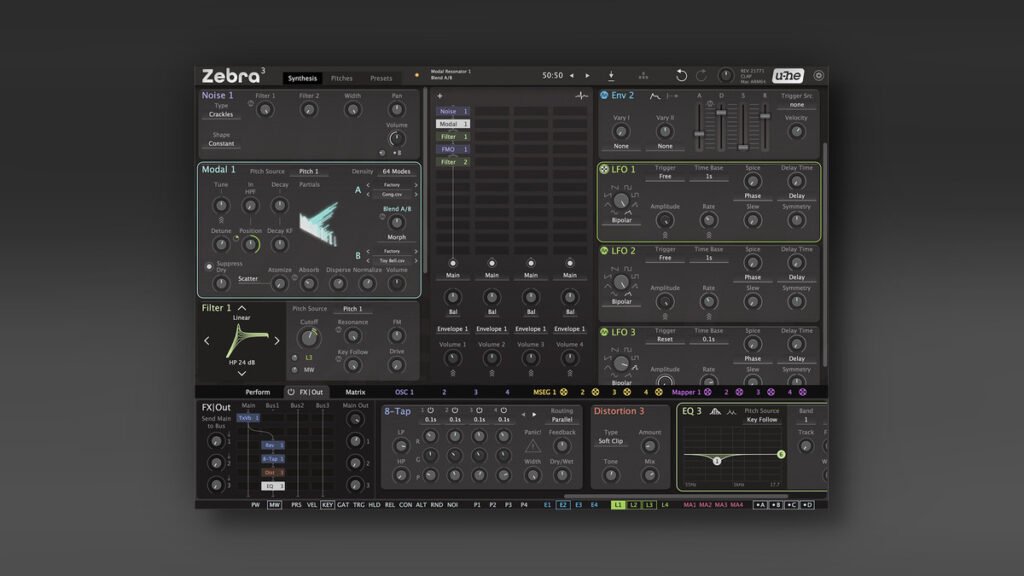The width and height of the screenshot is (1024, 576).
Task: Open the Perform tab
Action: pos(257,392)
